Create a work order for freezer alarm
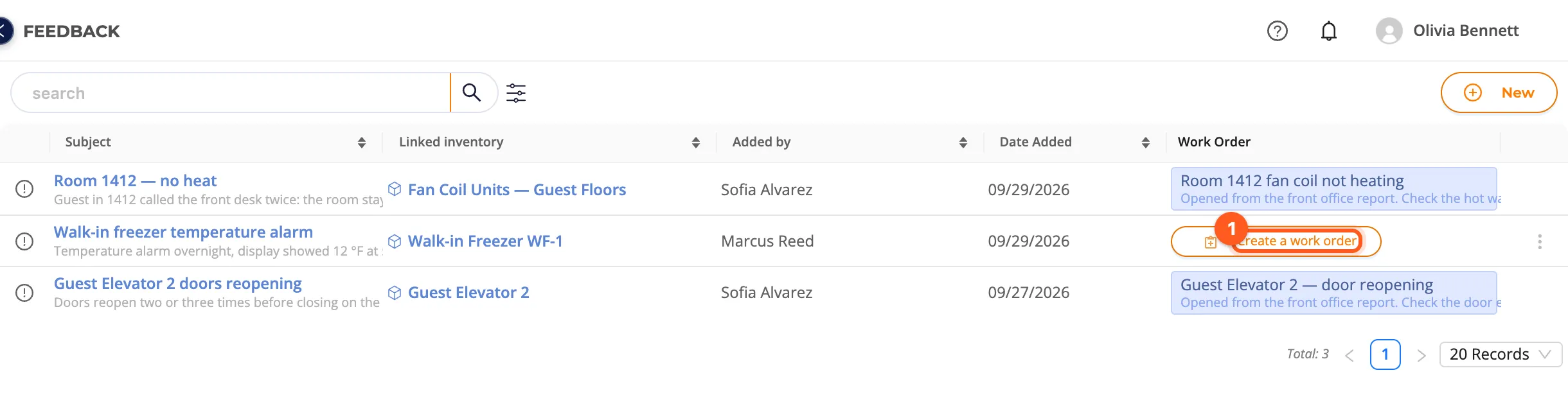Image resolution: width=1568 pixels, height=411 pixels. coord(1276,241)
